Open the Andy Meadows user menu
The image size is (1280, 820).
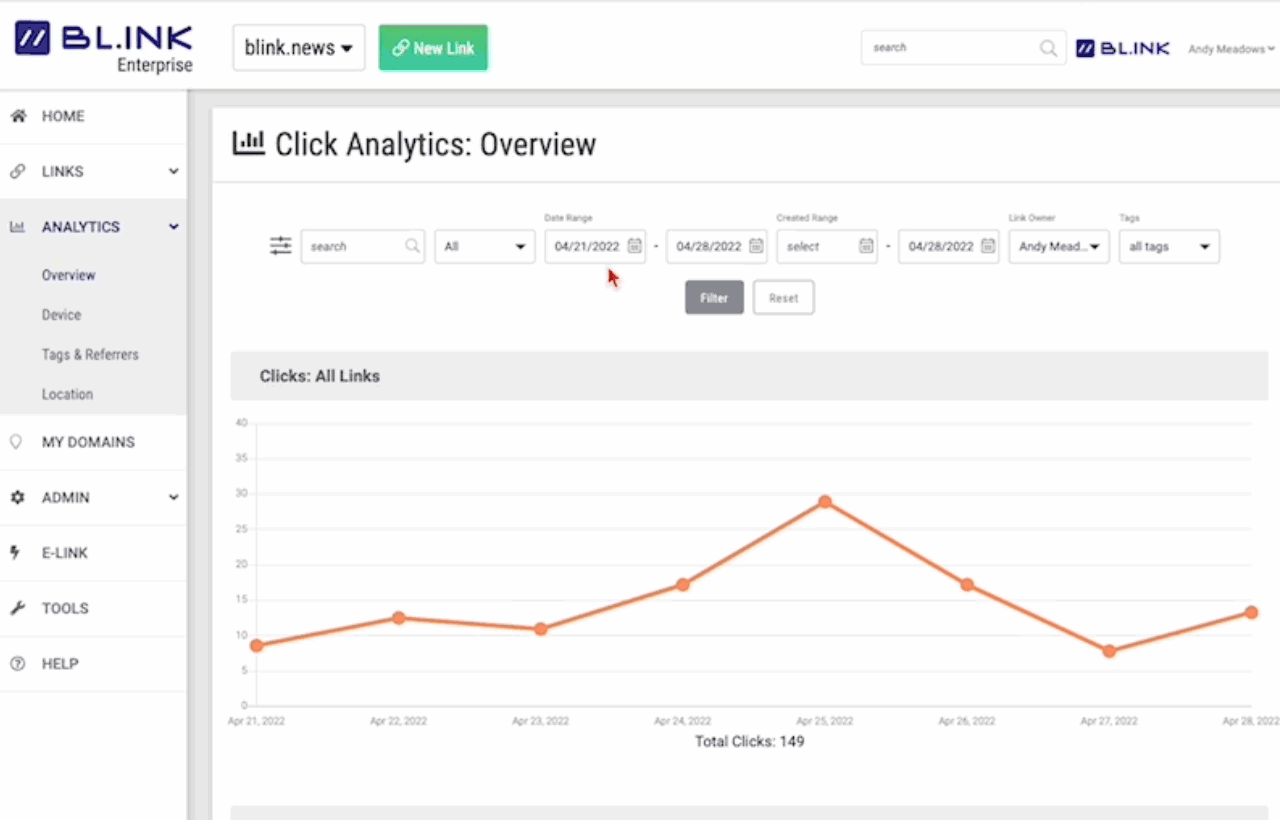[1231, 49]
